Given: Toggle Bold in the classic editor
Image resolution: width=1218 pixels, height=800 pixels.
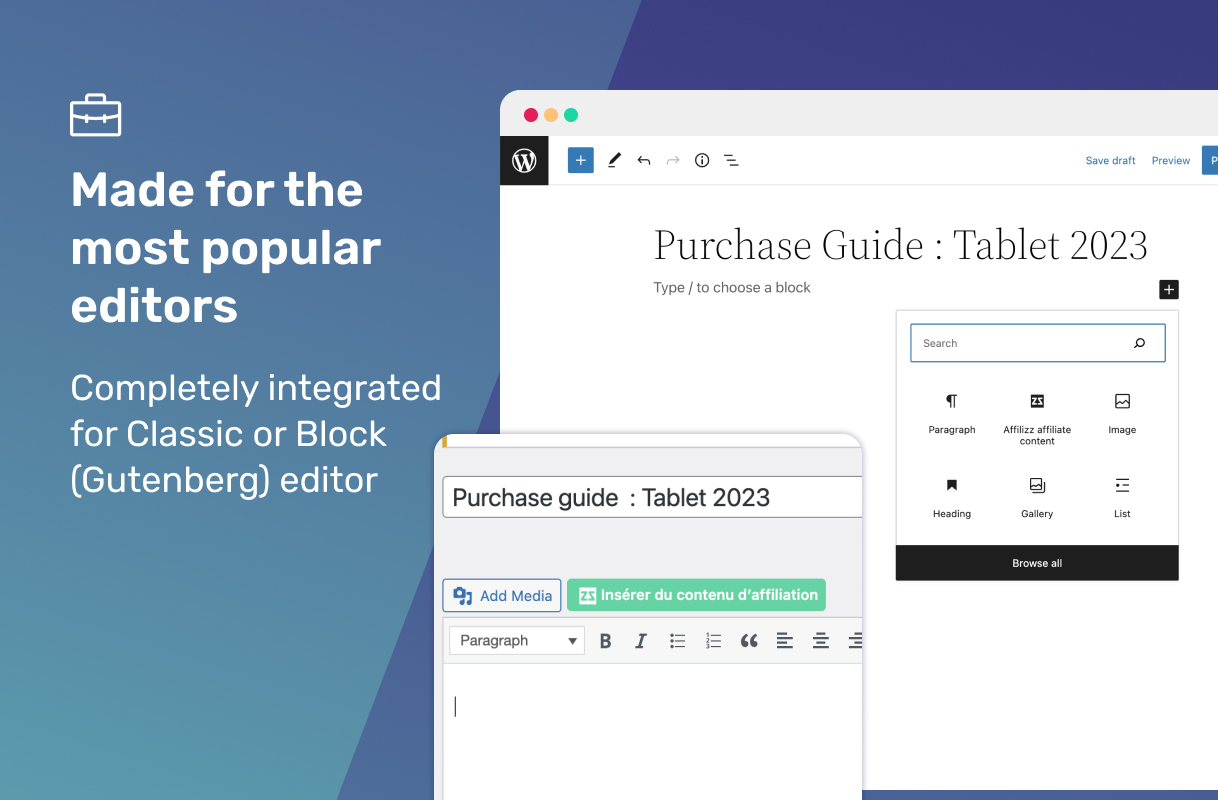Looking at the screenshot, I should pos(605,641).
